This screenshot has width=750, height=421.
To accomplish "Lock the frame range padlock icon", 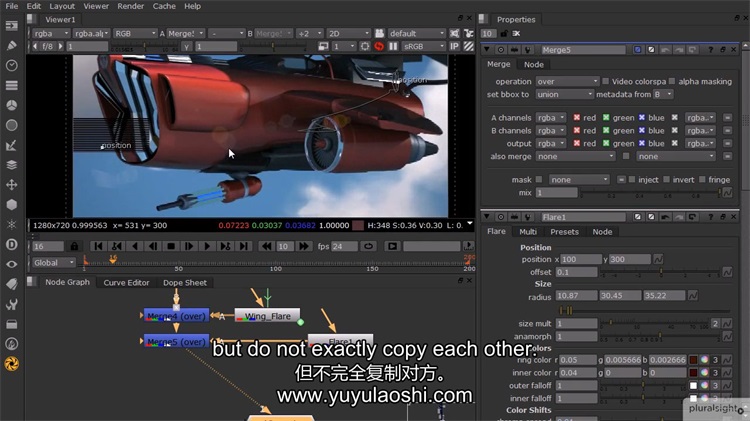I will point(74,246).
